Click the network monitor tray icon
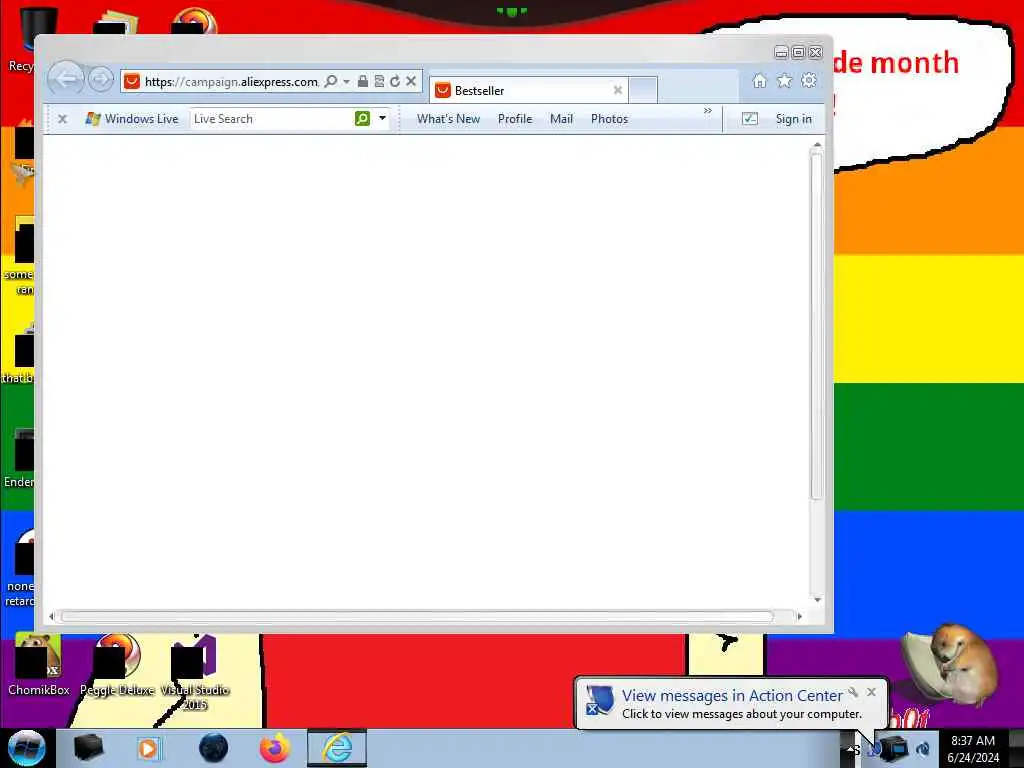Screen dimensions: 1024x768 coord(895,748)
